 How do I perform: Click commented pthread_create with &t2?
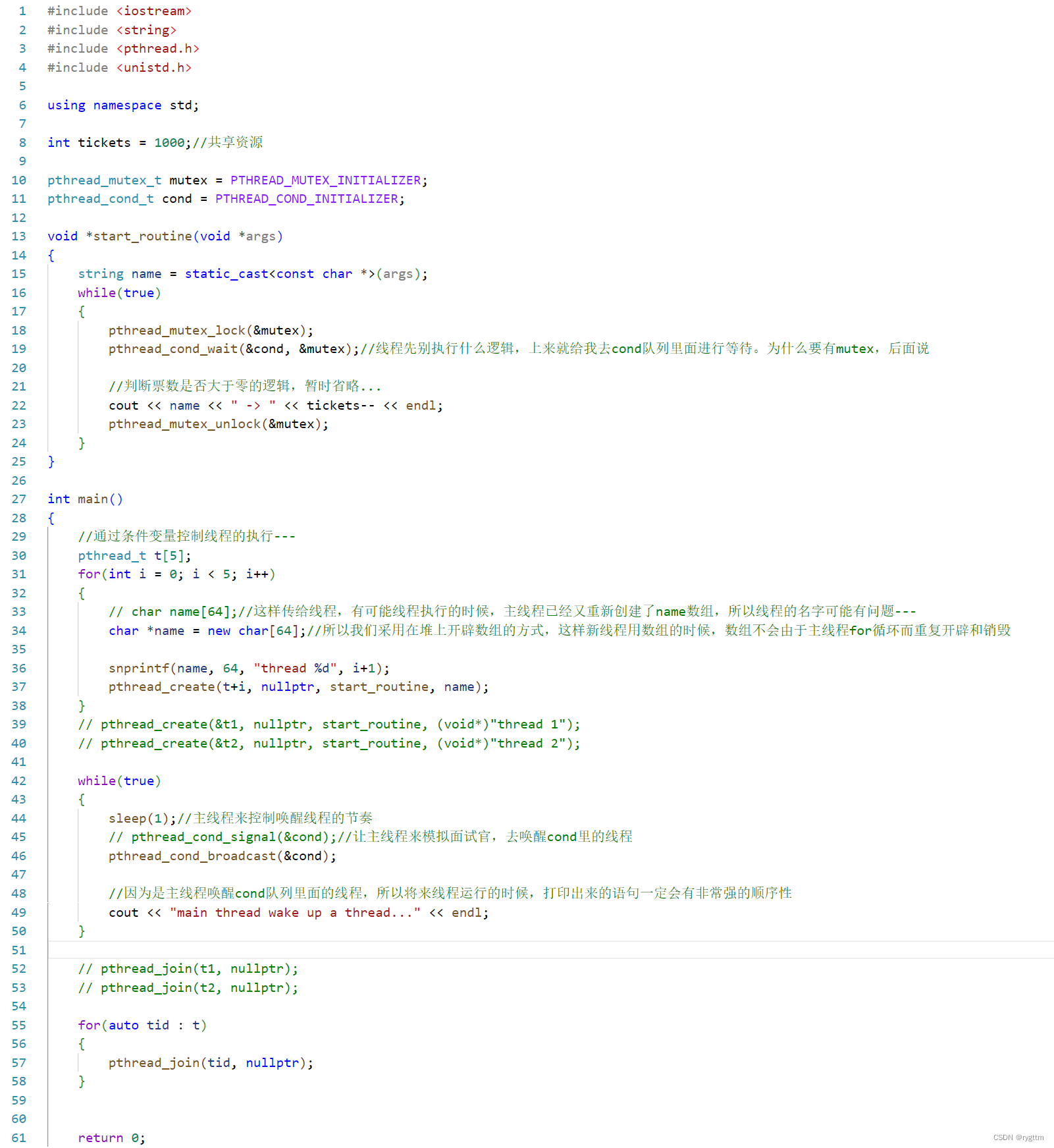[x=329, y=744]
